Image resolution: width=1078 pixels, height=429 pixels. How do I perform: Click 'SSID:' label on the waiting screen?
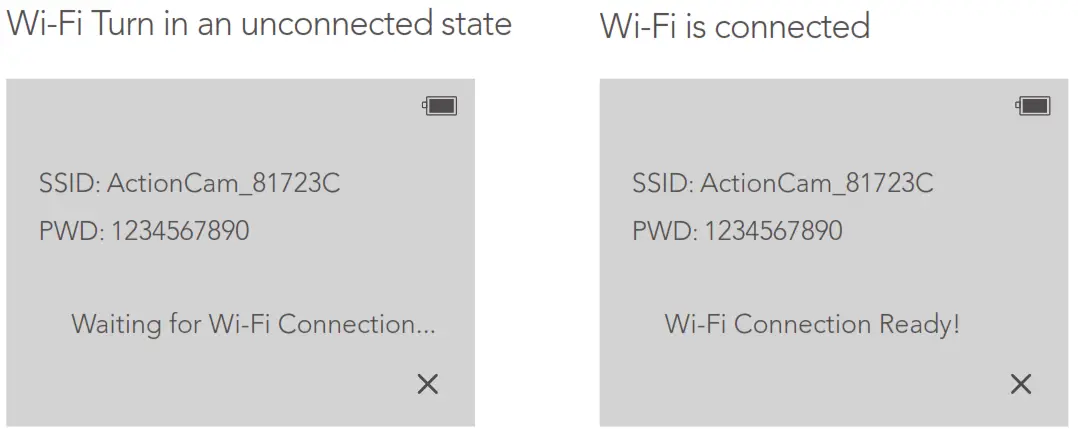(x=69, y=183)
